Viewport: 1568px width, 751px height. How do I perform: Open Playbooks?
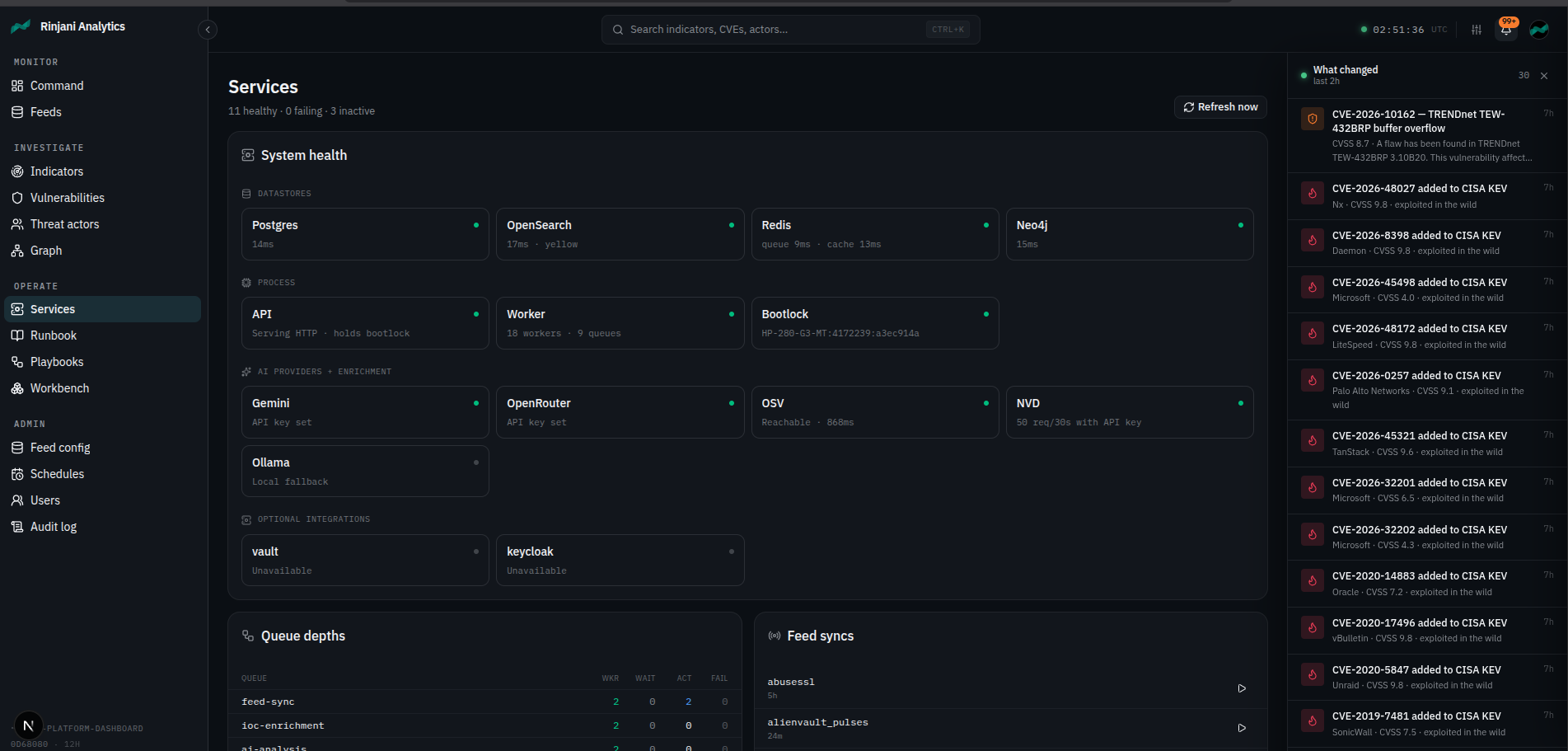pos(103,362)
